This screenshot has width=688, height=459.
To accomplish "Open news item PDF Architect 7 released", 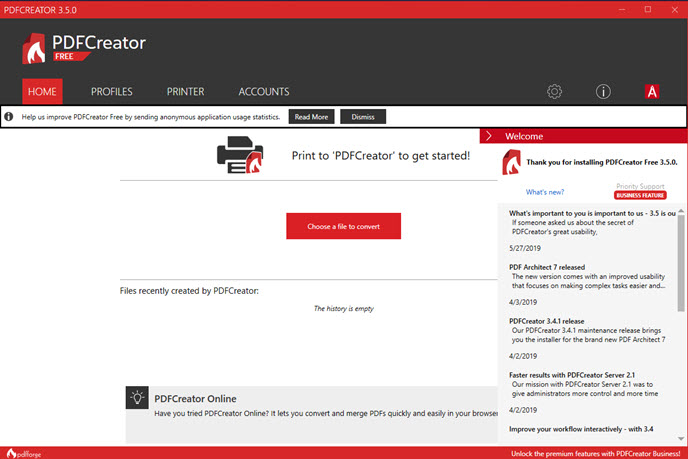I will (x=547, y=267).
